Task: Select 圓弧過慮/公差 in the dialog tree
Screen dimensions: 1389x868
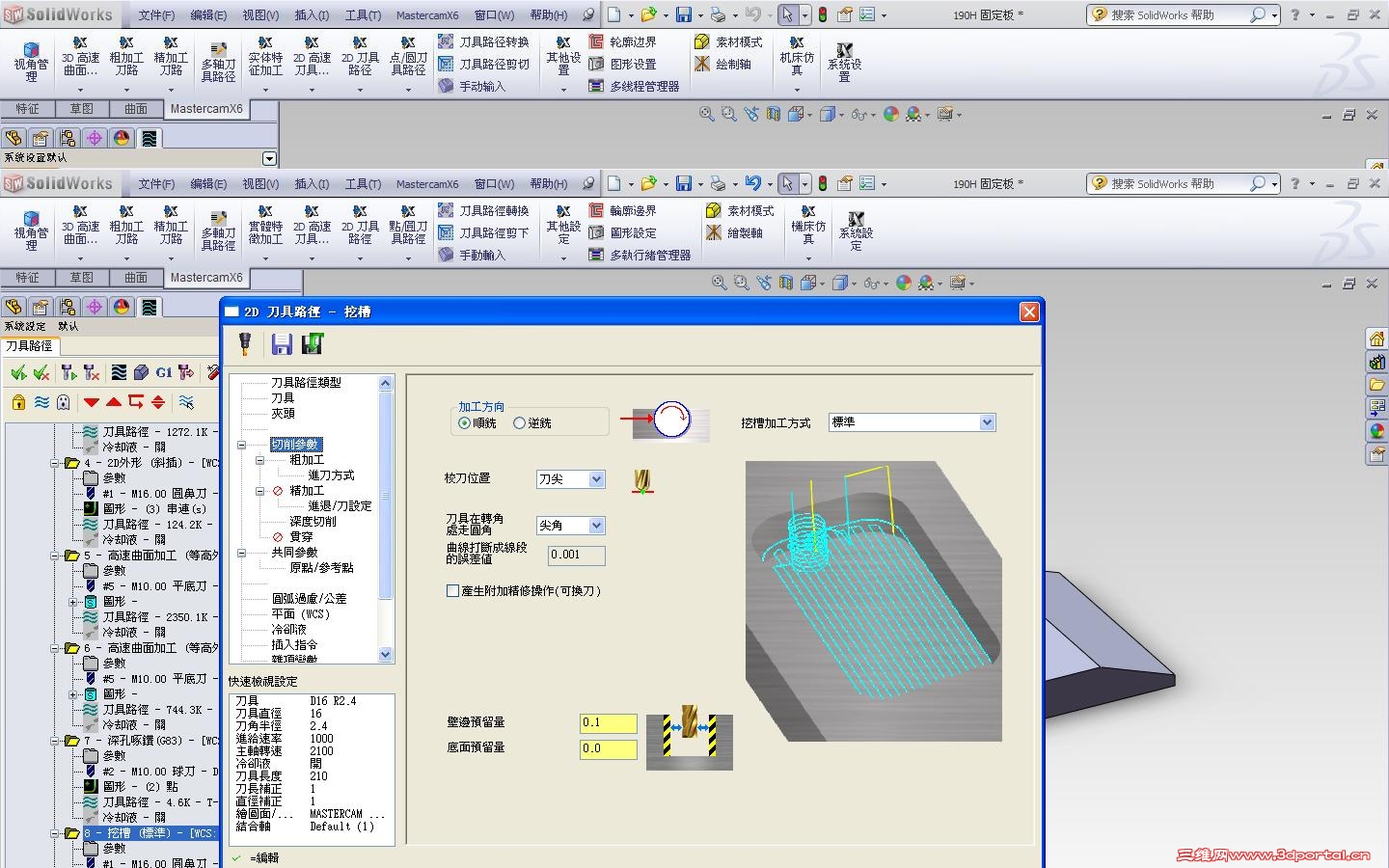Action: coord(309,599)
